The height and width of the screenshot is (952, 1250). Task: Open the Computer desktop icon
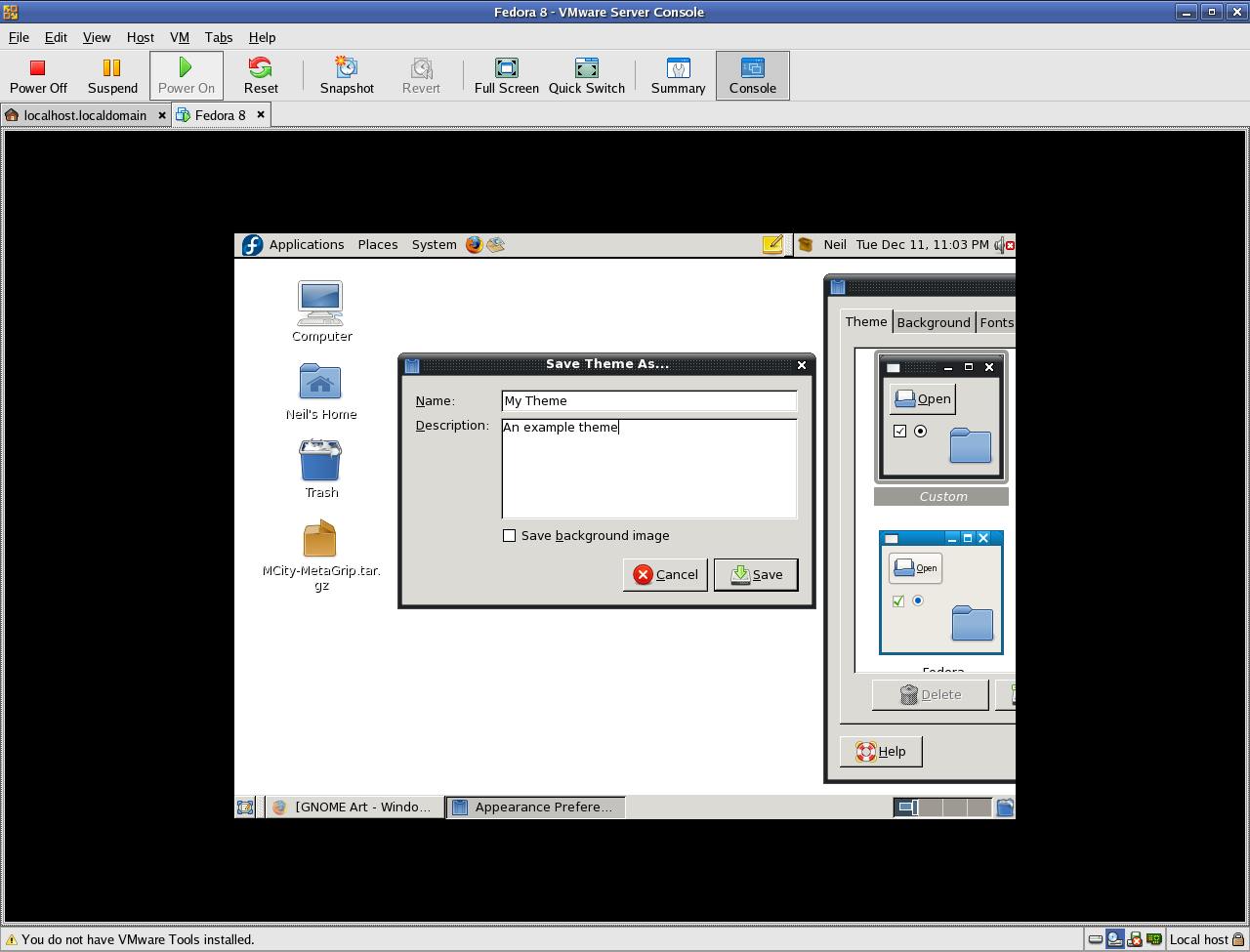point(320,304)
